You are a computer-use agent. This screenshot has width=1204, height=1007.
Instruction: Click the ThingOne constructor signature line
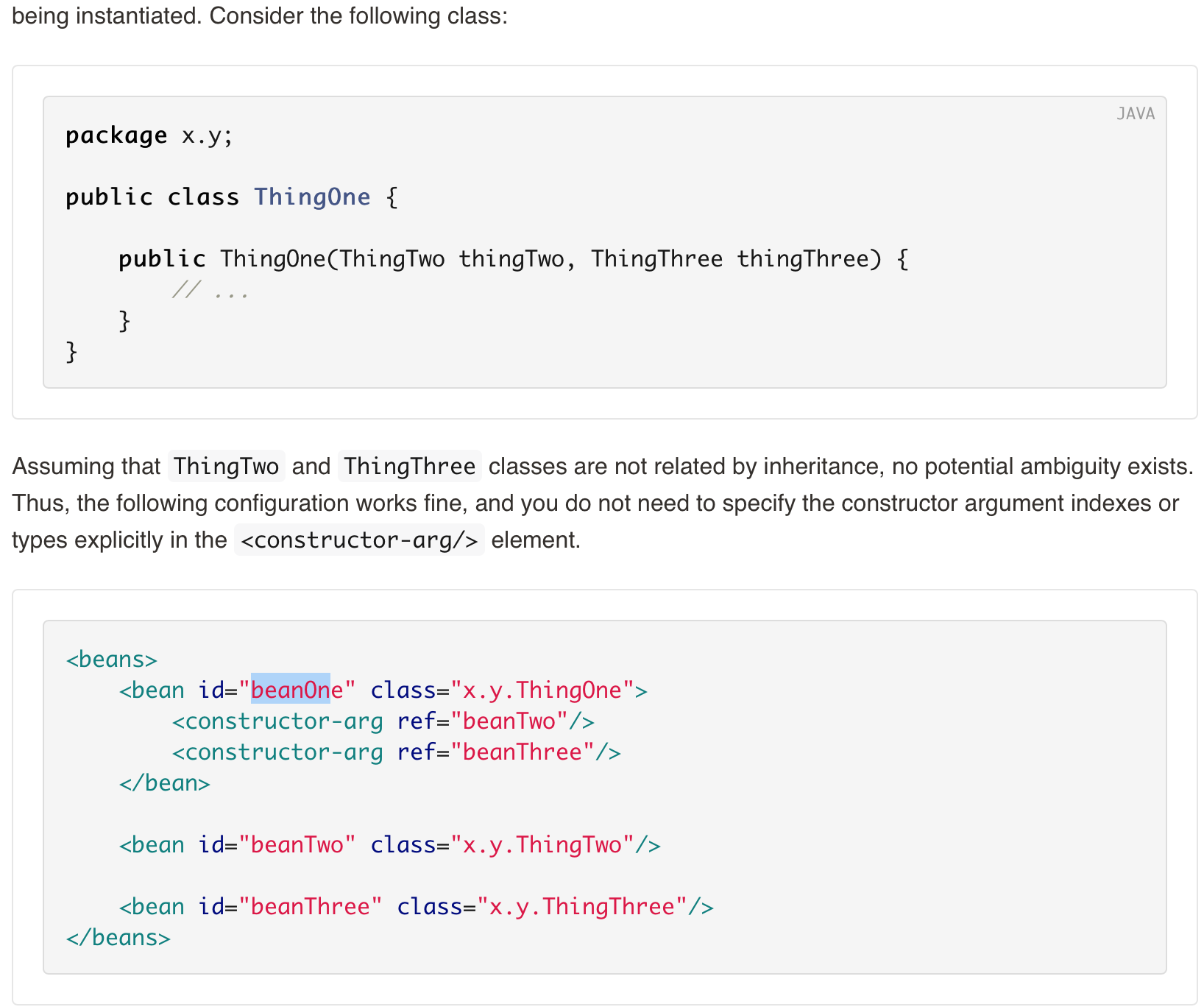pos(514,259)
